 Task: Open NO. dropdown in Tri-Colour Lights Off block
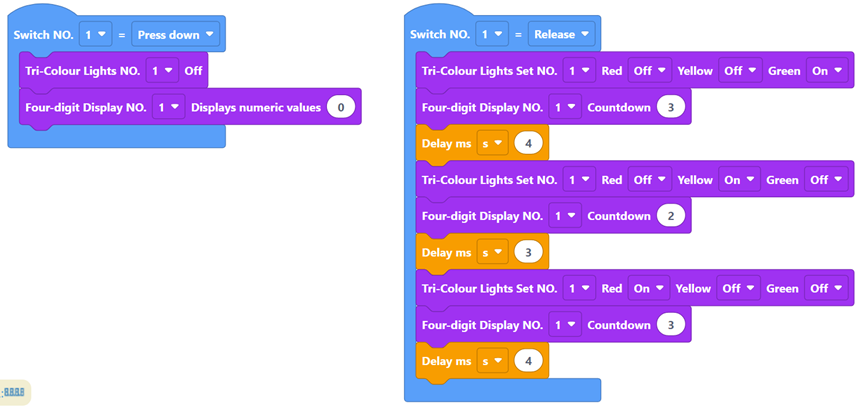point(161,71)
